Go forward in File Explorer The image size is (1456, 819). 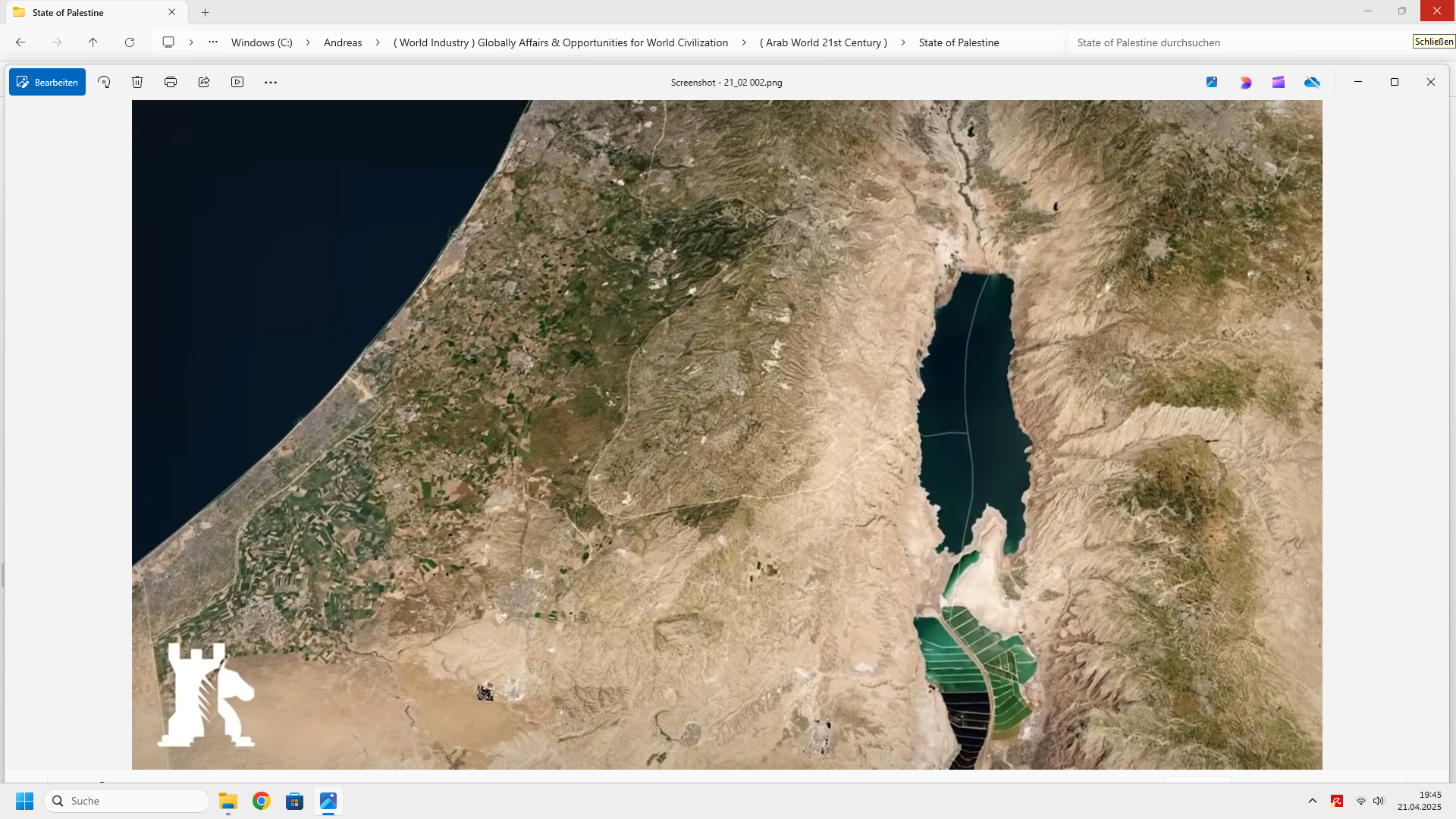pyautogui.click(x=57, y=42)
